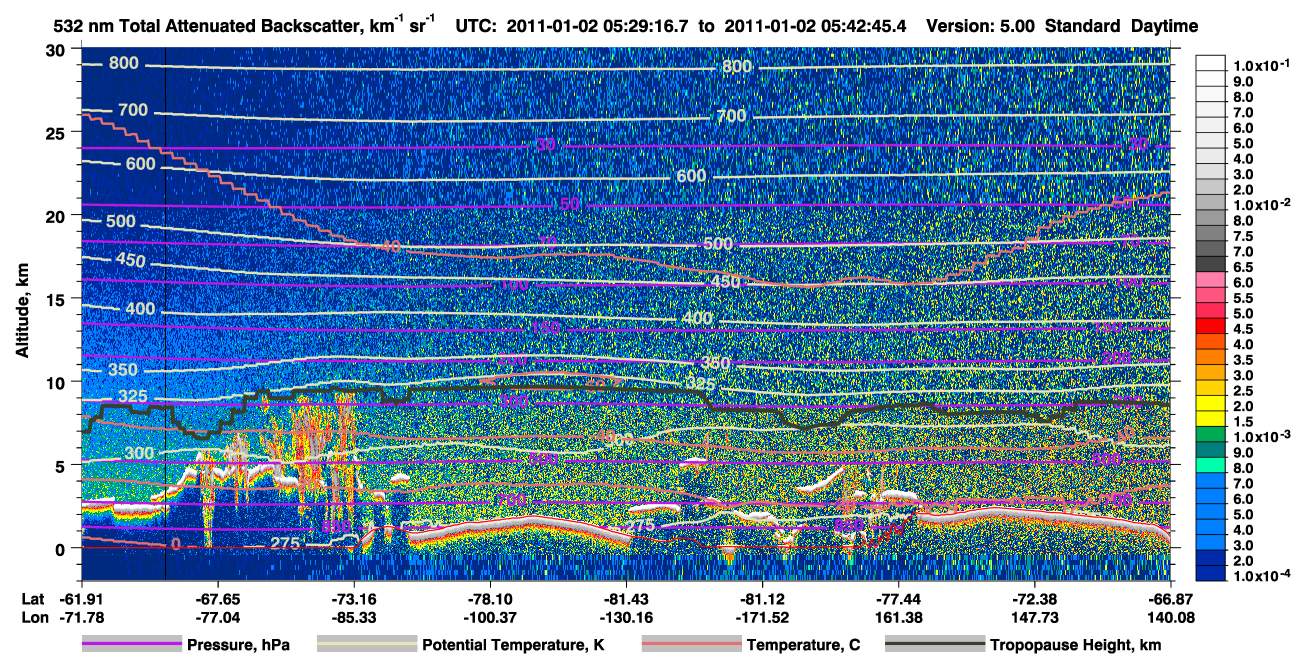Click latitude value '-78.10'
Screen dimensions: 1300x667
489,600
